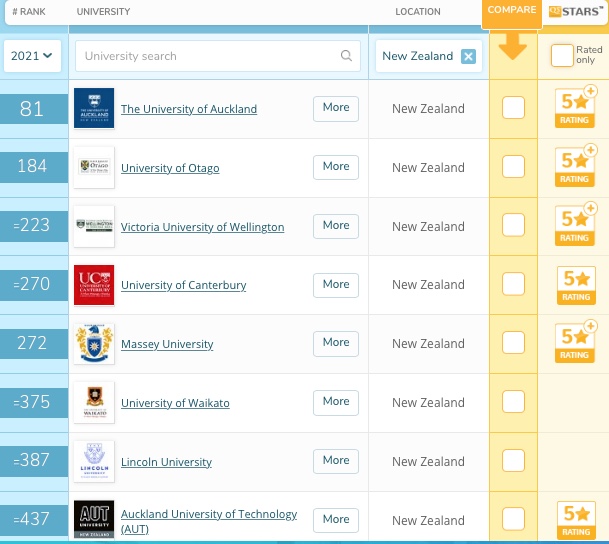Click More button for AUT
The width and height of the screenshot is (609, 544).
pyautogui.click(x=336, y=520)
